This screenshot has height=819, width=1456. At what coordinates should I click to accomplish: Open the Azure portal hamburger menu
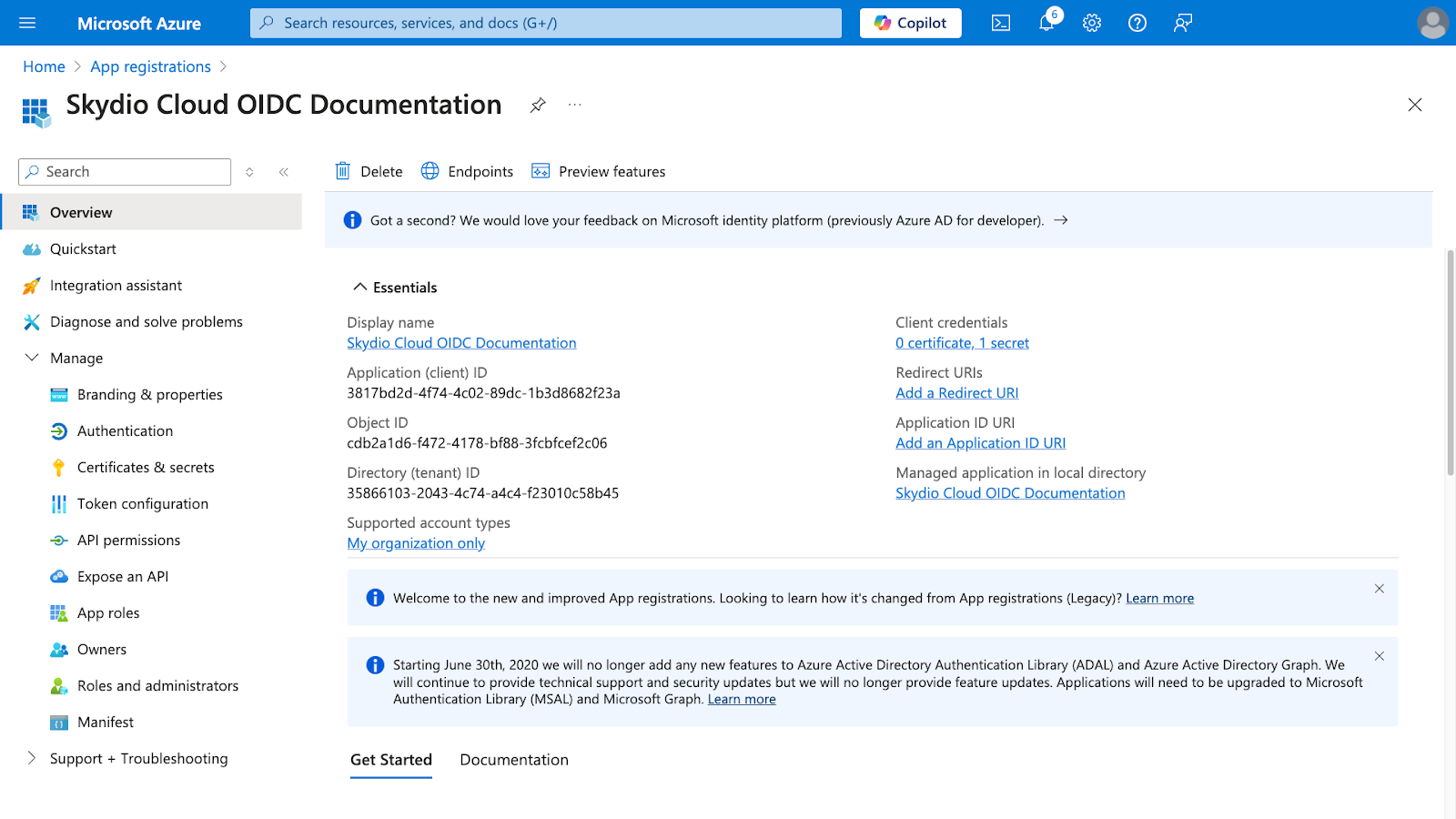pyautogui.click(x=27, y=23)
